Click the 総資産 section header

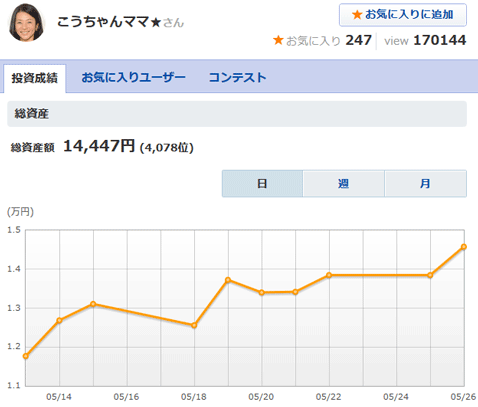237,114
